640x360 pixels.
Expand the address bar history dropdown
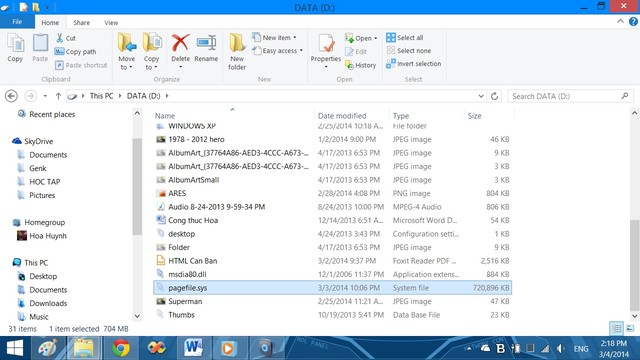point(481,96)
